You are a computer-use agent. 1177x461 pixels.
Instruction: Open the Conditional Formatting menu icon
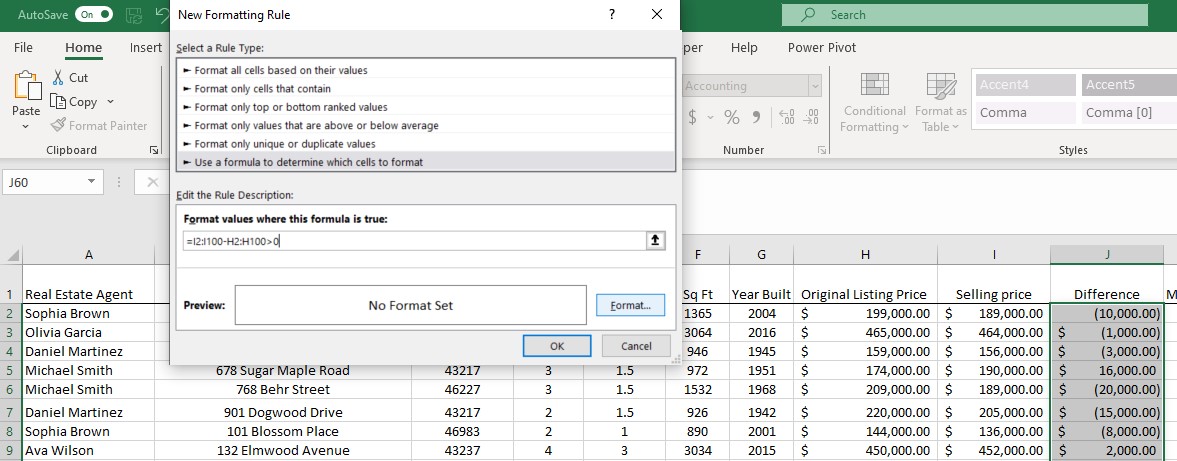874,85
